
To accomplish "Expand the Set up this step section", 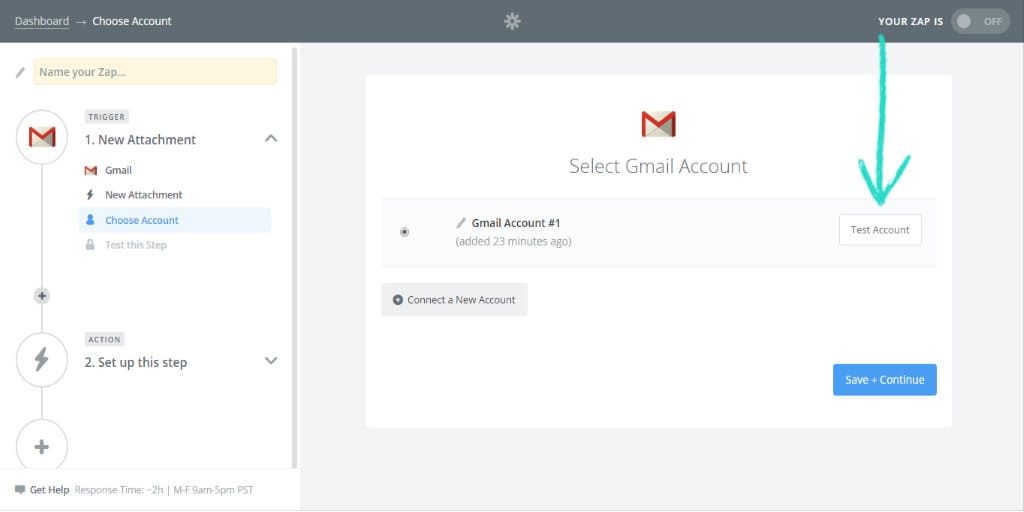I will tap(271, 360).
